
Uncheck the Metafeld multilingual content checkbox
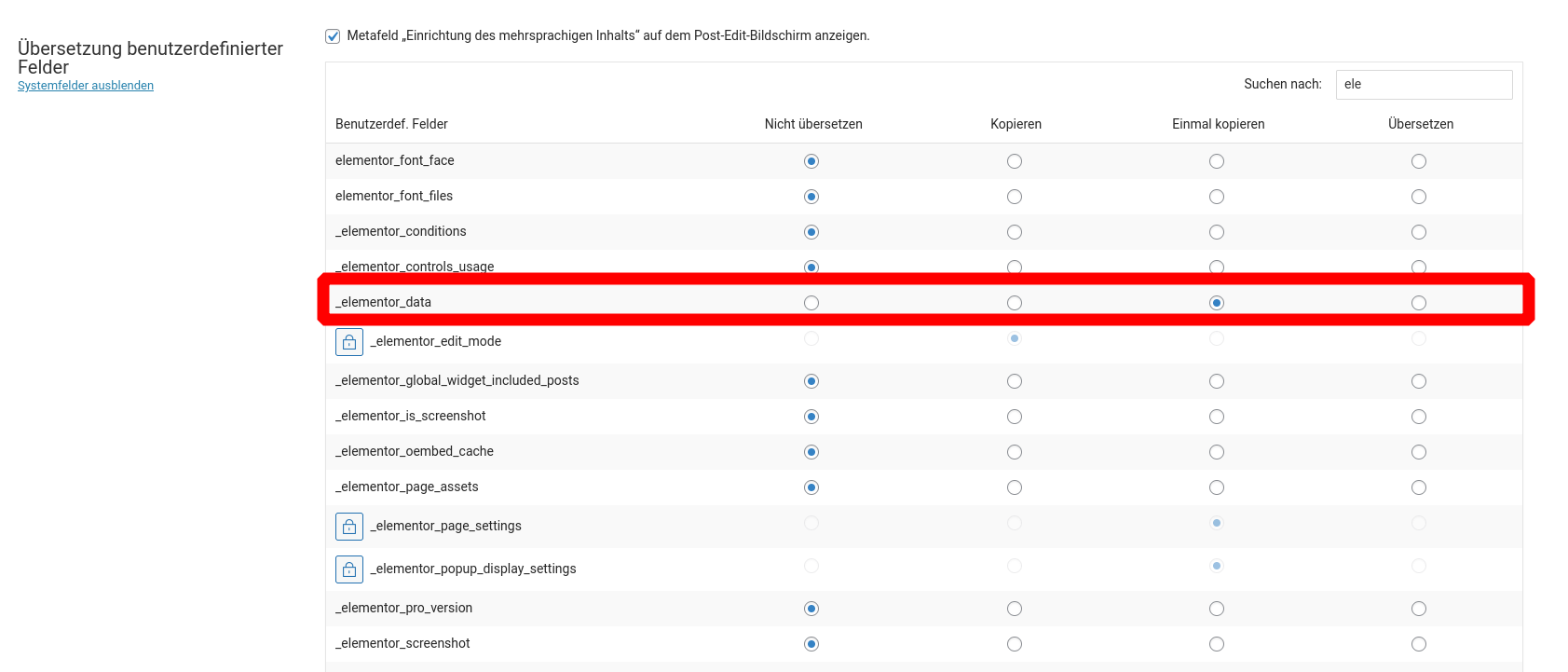[333, 36]
